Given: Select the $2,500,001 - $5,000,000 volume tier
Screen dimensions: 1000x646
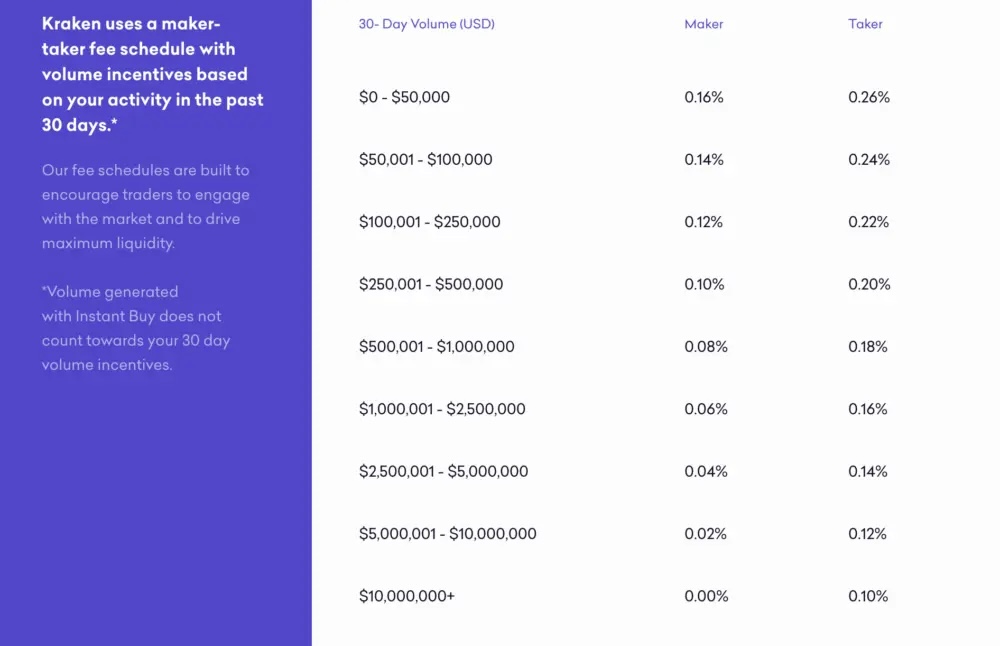Looking at the screenshot, I should (443, 471).
